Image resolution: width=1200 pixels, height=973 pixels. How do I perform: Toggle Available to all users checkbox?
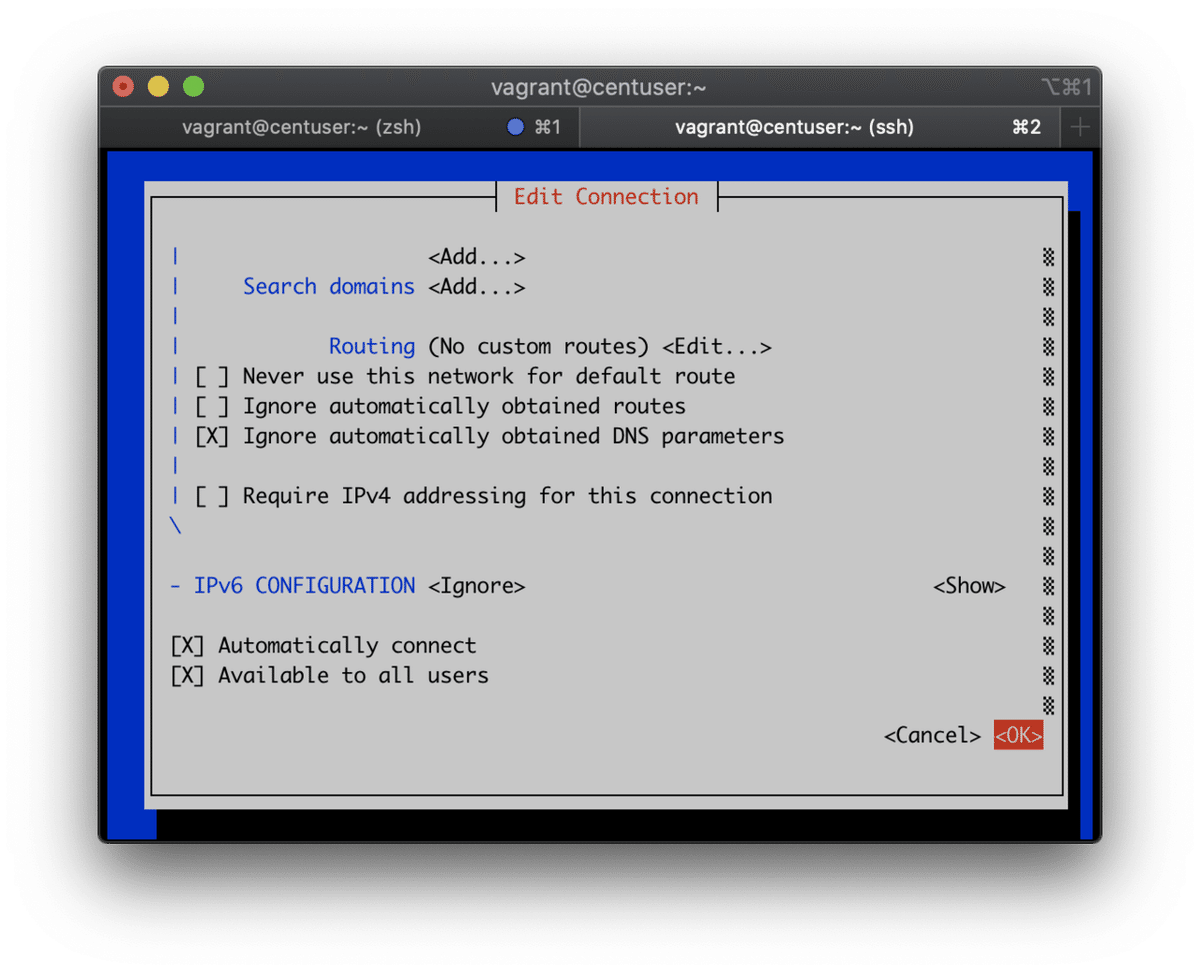187,675
